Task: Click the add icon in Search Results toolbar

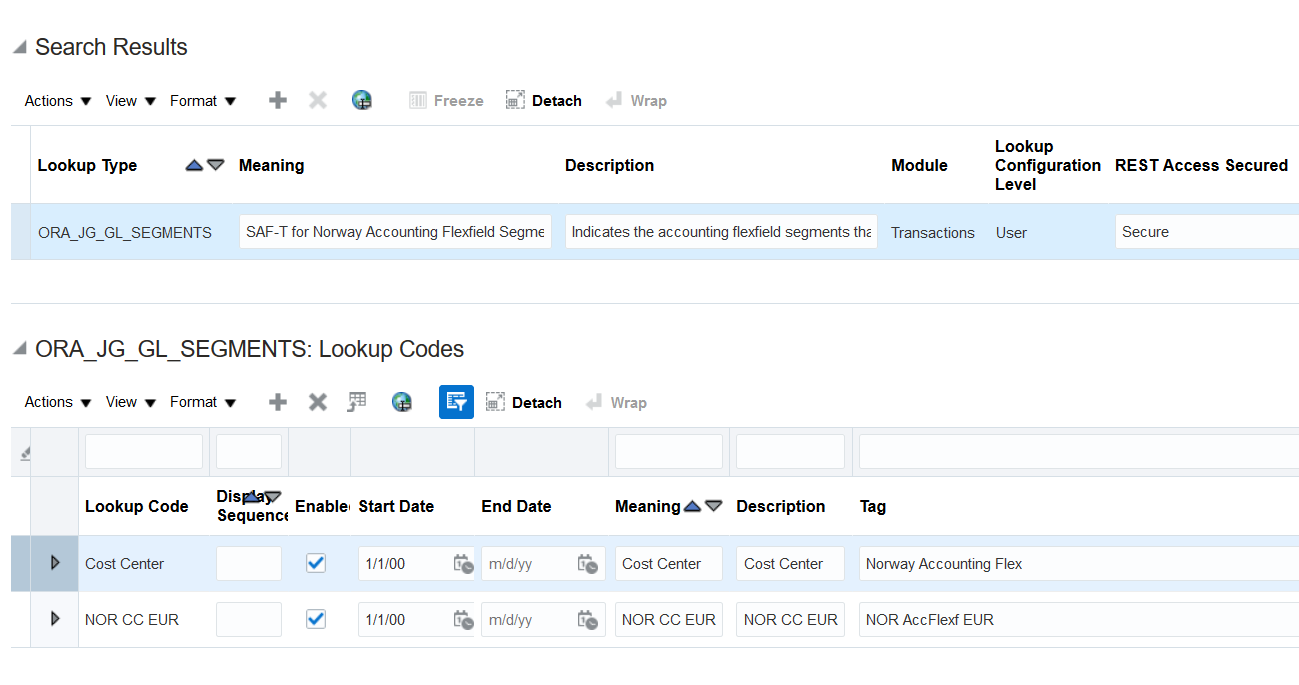Action: [278, 100]
